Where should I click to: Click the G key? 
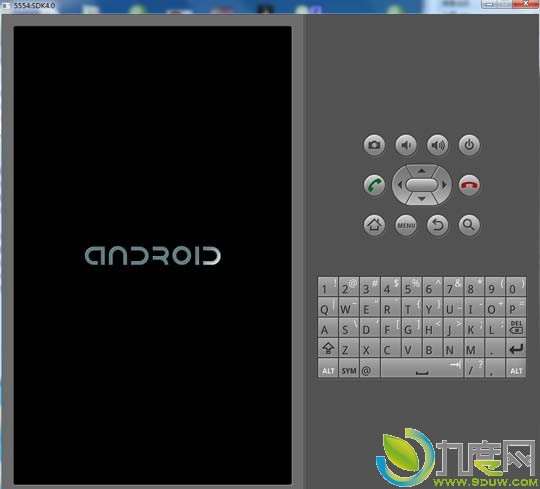tap(412, 328)
